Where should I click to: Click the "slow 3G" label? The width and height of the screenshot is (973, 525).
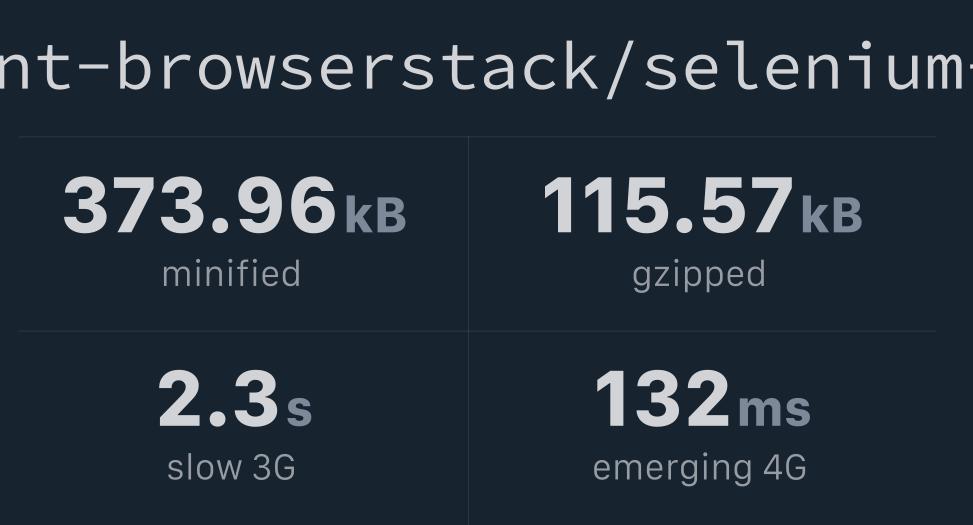pyautogui.click(x=231, y=467)
